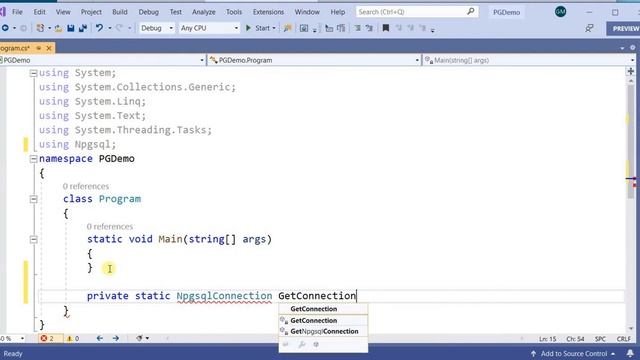Viewport: 640px width, 360px height.
Task: Save the current file with Save icon
Action: 71,28
